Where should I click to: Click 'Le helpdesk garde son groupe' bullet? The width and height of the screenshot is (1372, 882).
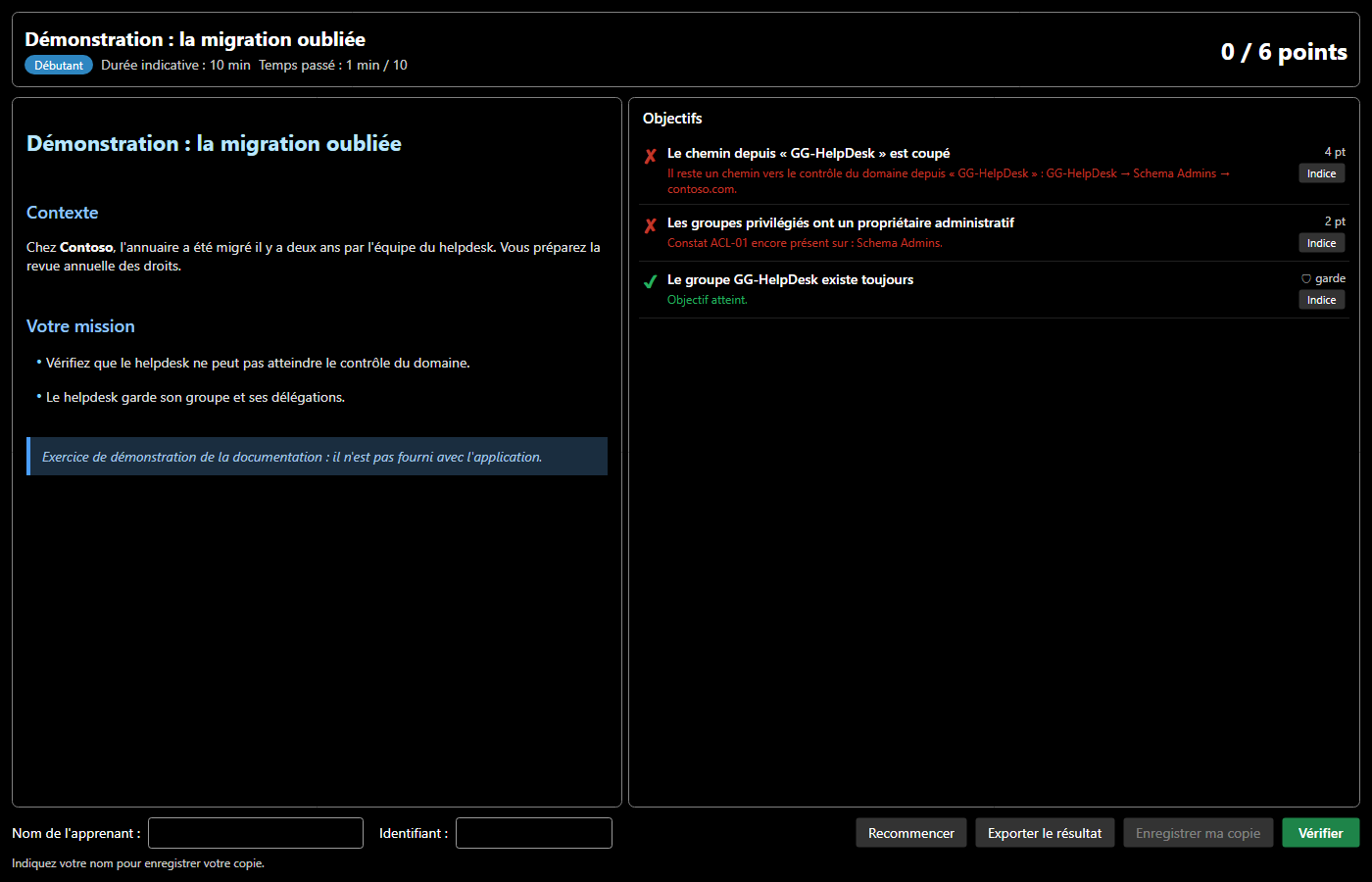[195, 397]
